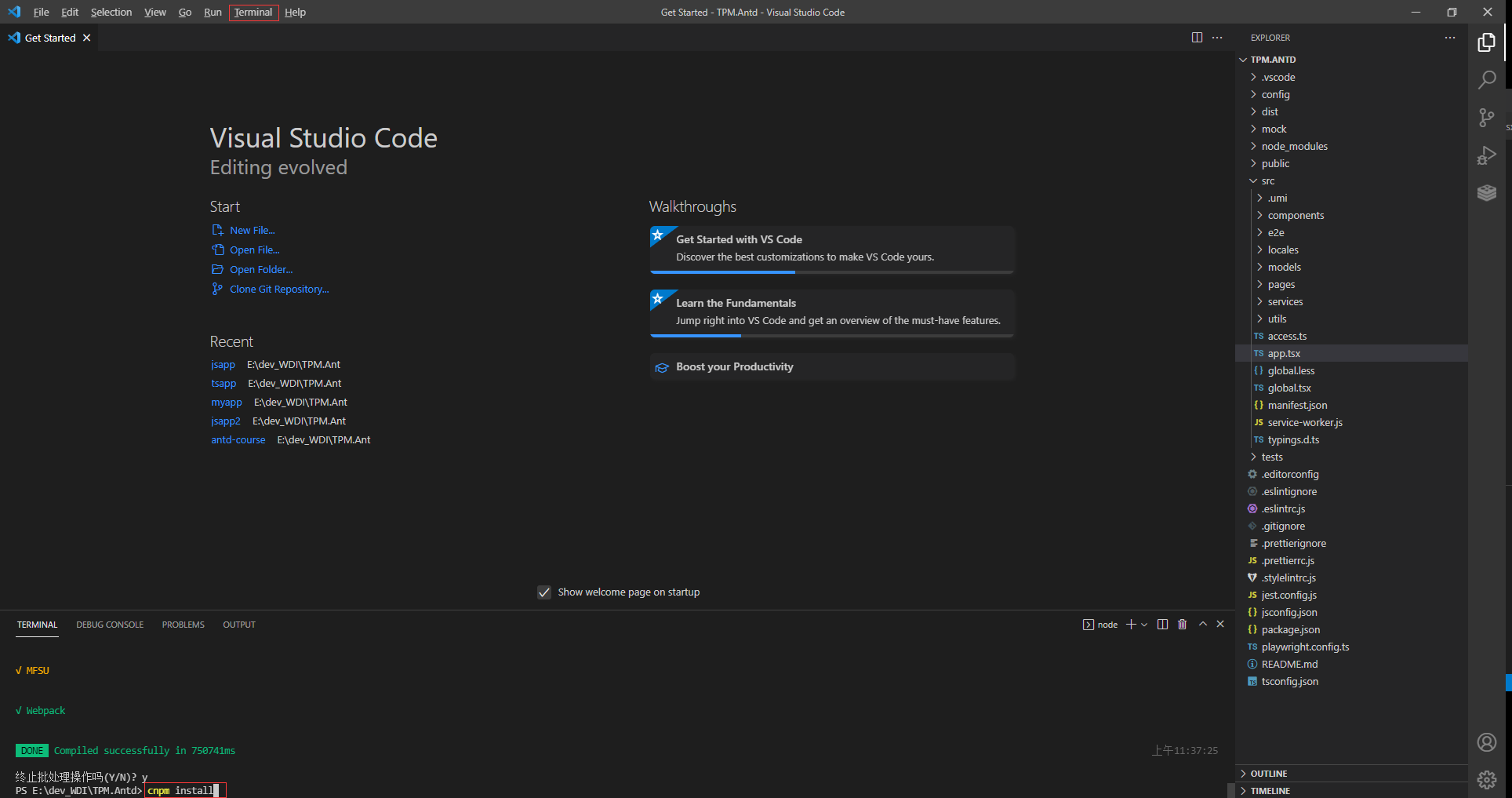Image resolution: width=1512 pixels, height=798 pixels.
Task: Add a new terminal with plus icon
Action: 1131,625
